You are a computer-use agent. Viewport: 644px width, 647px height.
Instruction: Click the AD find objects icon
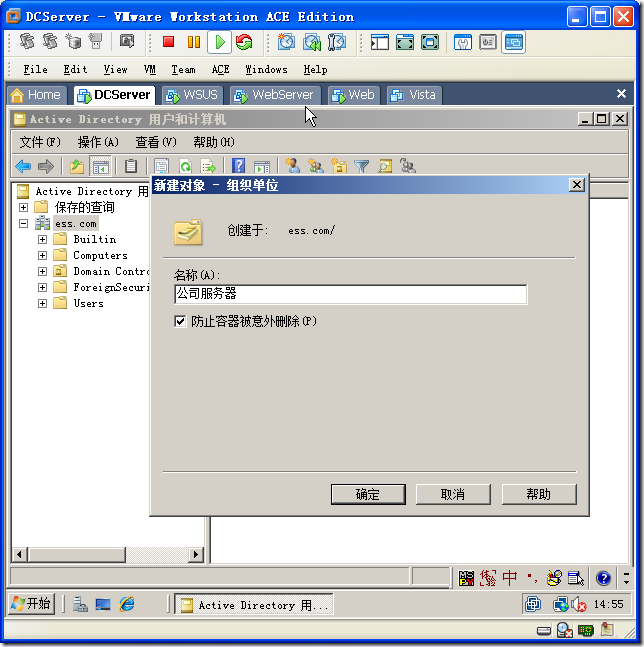point(385,166)
